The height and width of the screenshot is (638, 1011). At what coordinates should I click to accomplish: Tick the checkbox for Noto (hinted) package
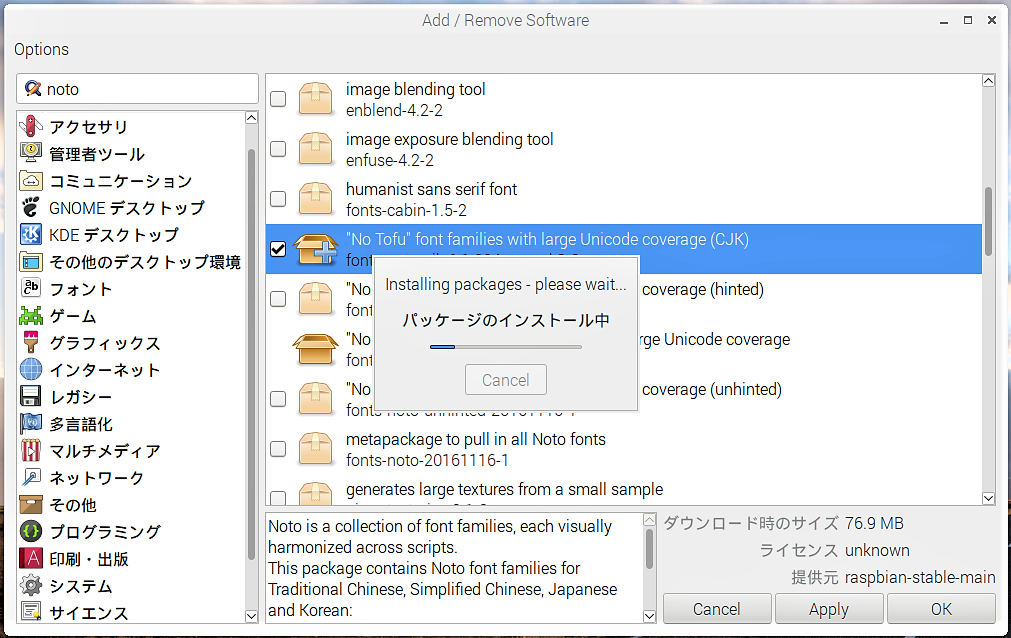[x=278, y=299]
